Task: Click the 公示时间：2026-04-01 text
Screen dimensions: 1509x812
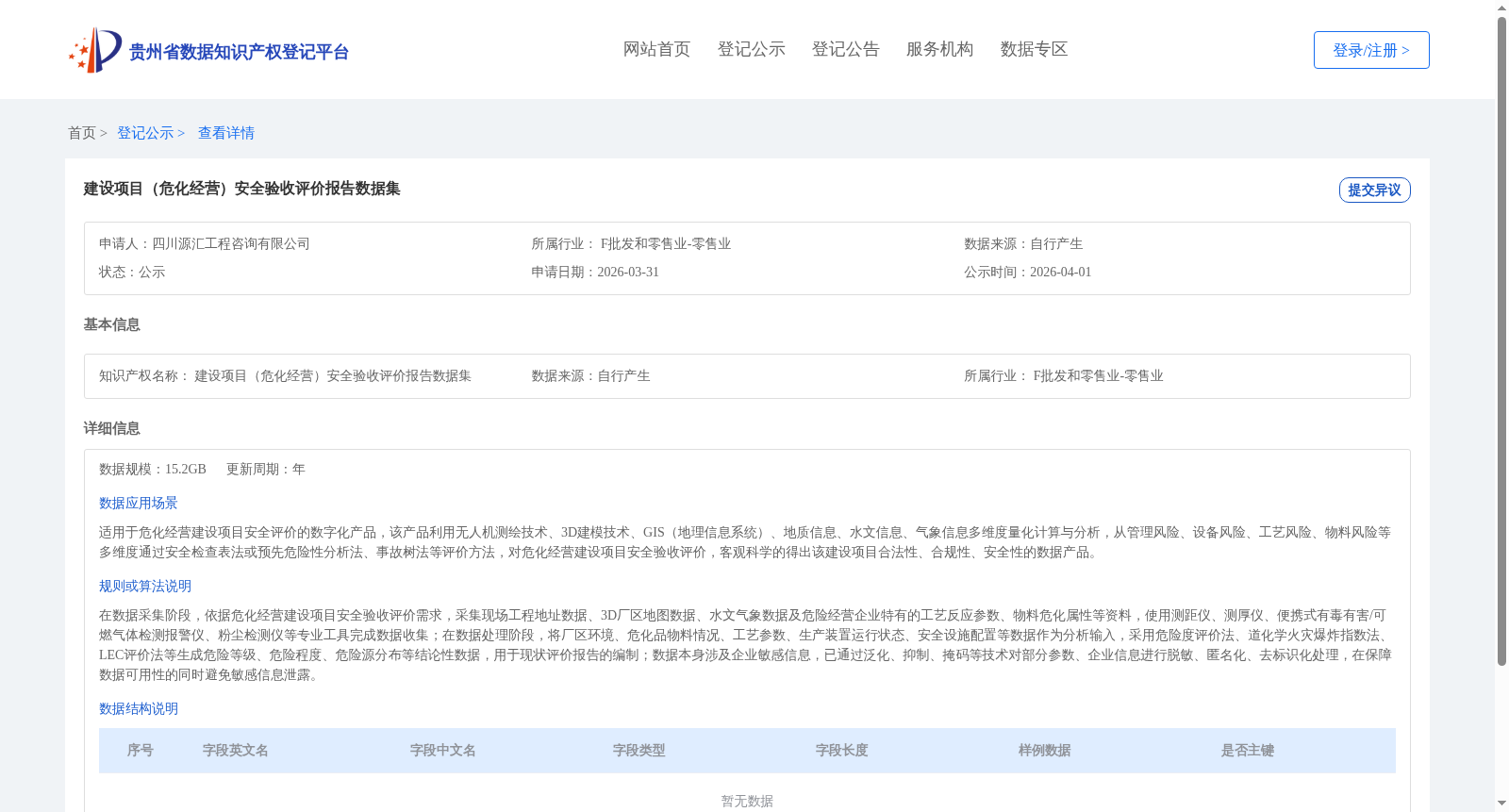Action: (x=1027, y=272)
